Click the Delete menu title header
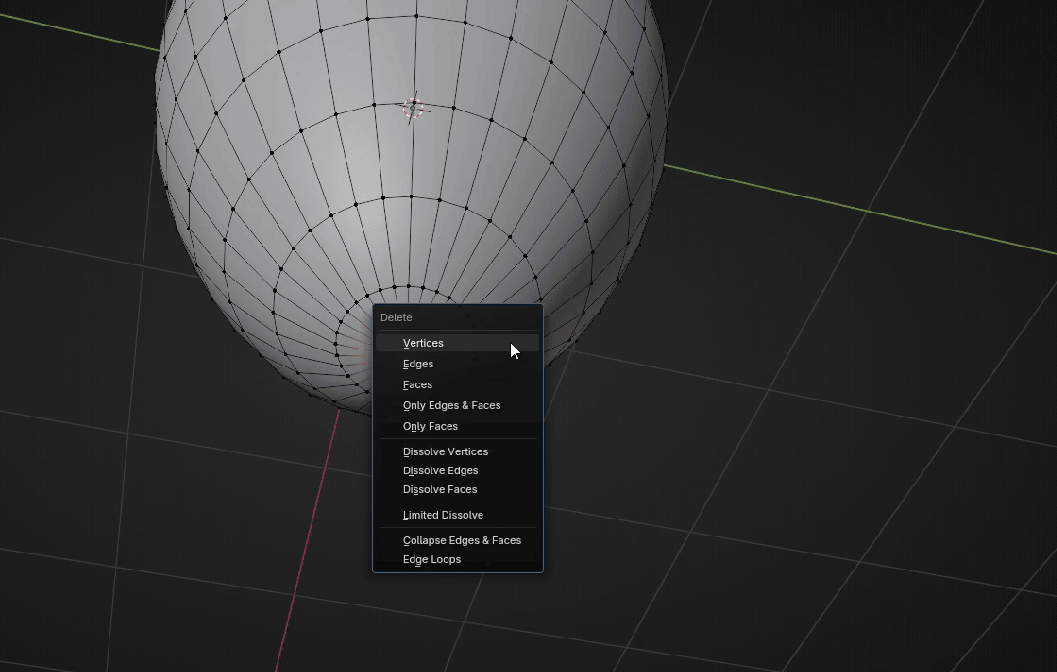Viewport: 1057px width, 672px height. point(396,318)
